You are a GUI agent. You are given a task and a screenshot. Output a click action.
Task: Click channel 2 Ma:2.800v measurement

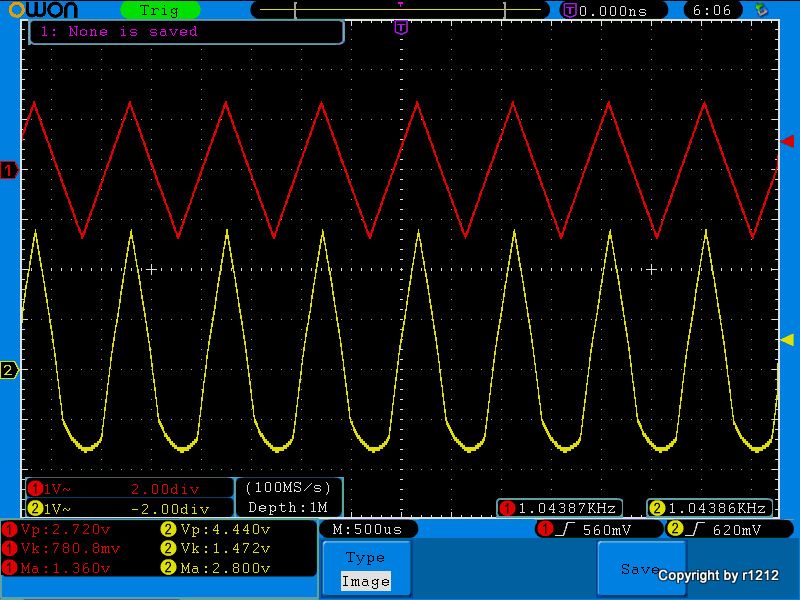pos(215,568)
